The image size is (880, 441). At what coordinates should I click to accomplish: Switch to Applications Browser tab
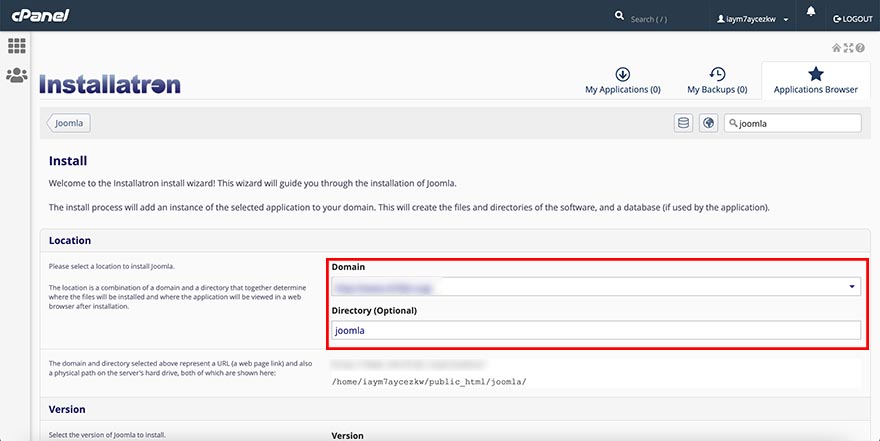click(x=815, y=81)
